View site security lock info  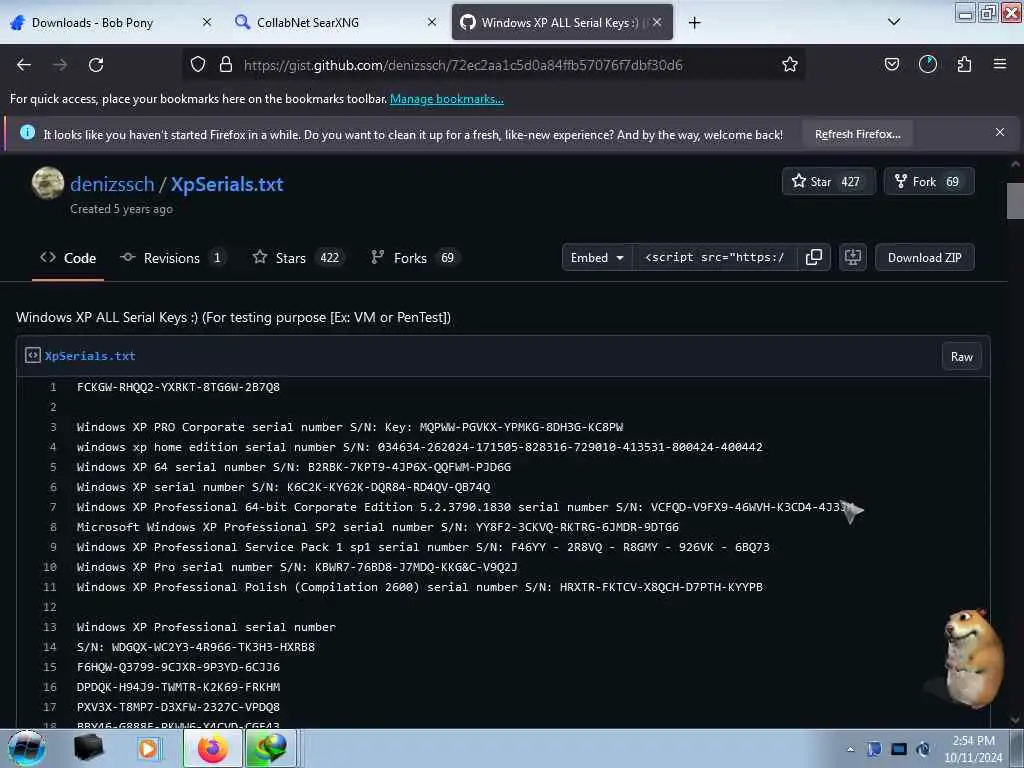[x=226, y=64]
